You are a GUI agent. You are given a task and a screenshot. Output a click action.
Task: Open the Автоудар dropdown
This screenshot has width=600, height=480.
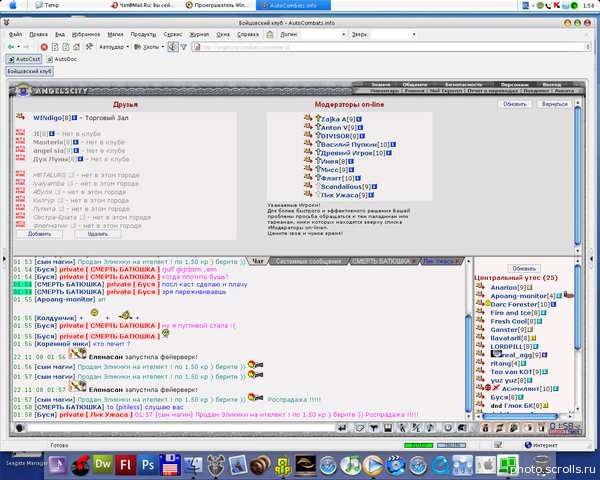[x=114, y=47]
